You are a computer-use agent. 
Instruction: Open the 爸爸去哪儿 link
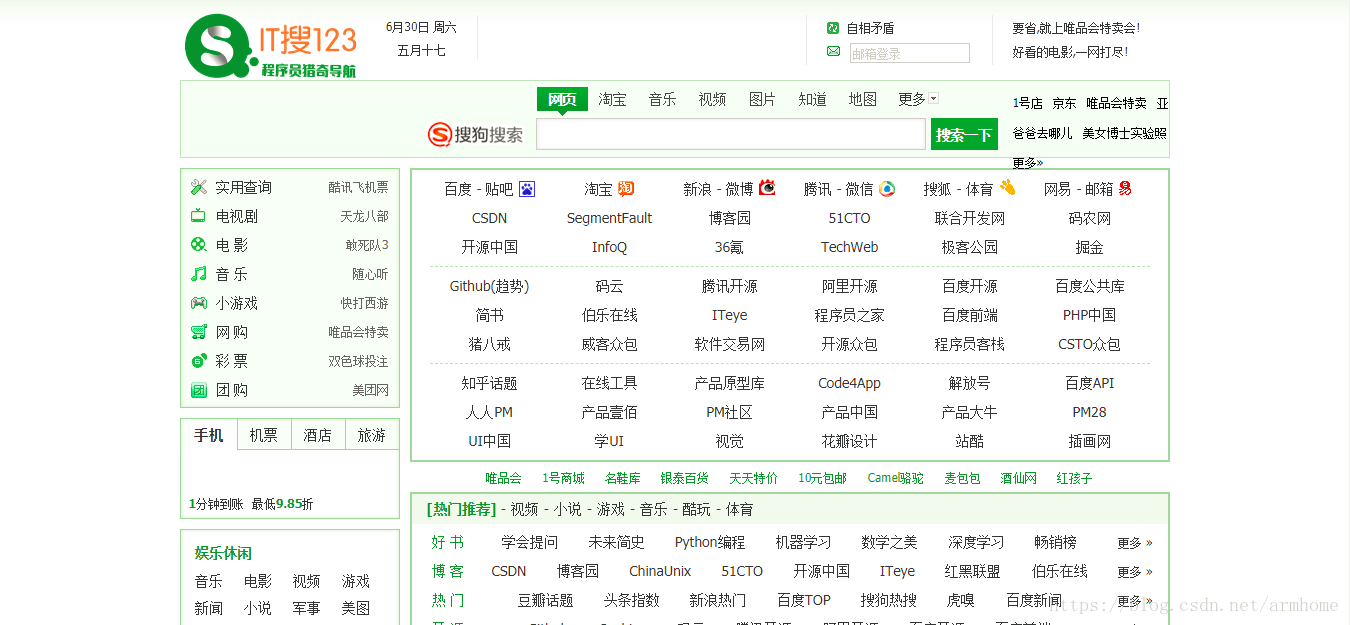pyautogui.click(x=1042, y=133)
